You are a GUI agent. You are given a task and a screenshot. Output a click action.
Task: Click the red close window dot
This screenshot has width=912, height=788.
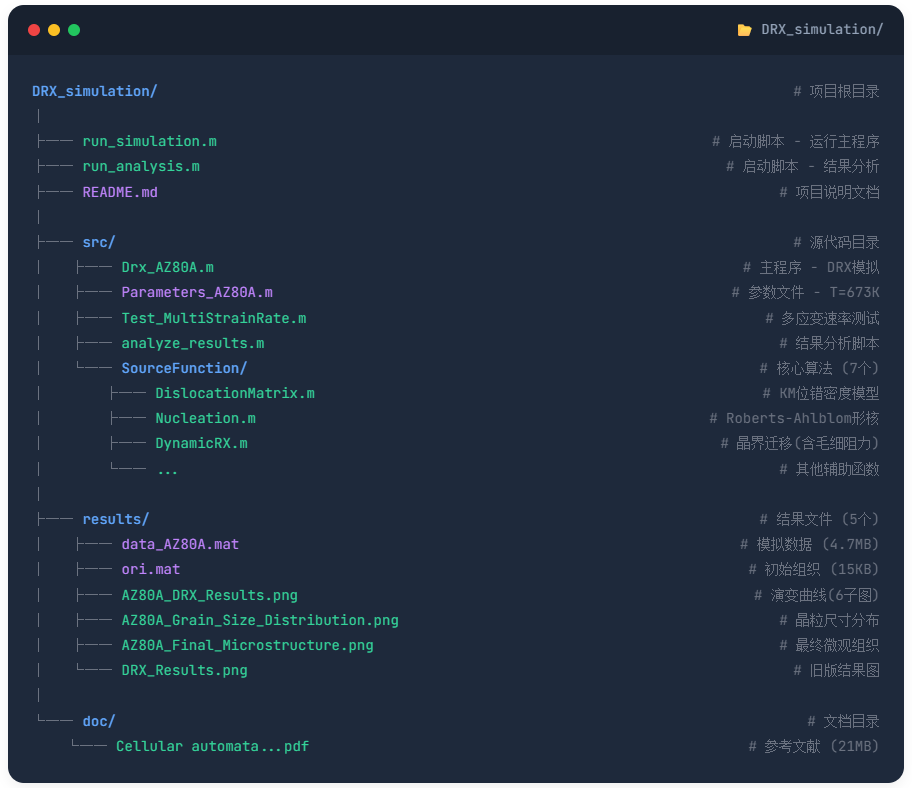[34, 30]
